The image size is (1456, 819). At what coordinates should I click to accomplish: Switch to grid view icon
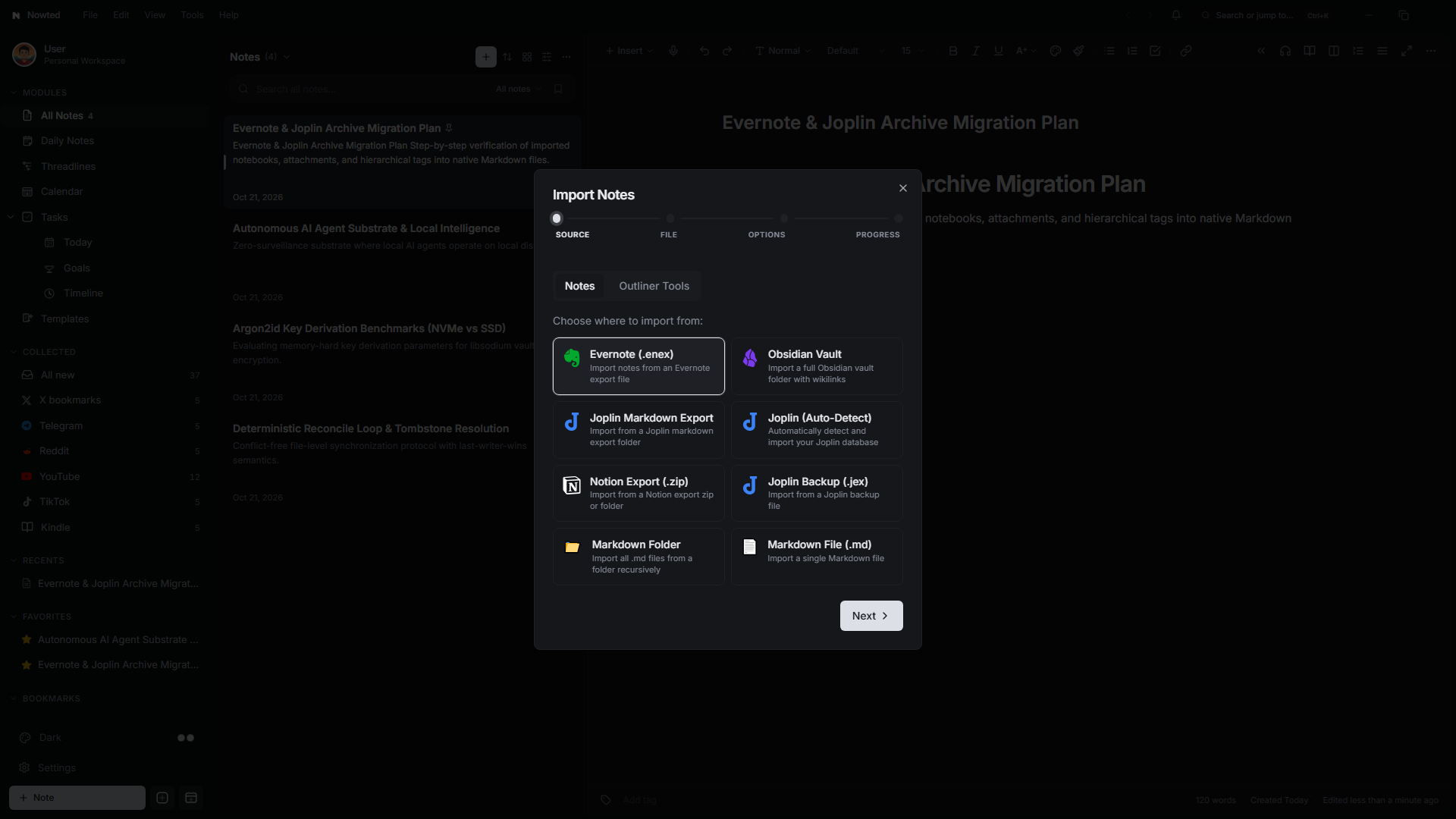coord(527,57)
